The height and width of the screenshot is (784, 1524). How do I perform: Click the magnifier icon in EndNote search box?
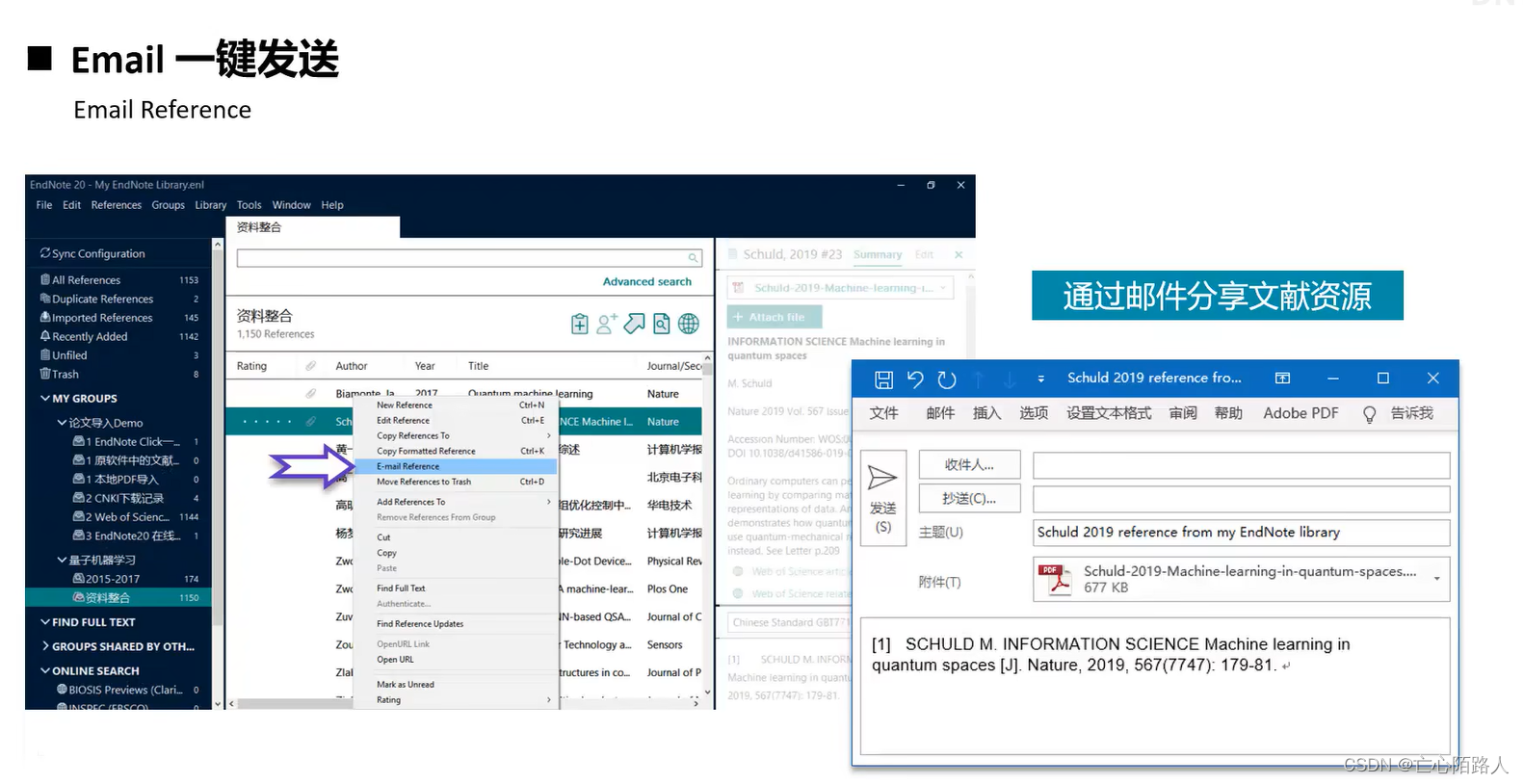coord(693,258)
